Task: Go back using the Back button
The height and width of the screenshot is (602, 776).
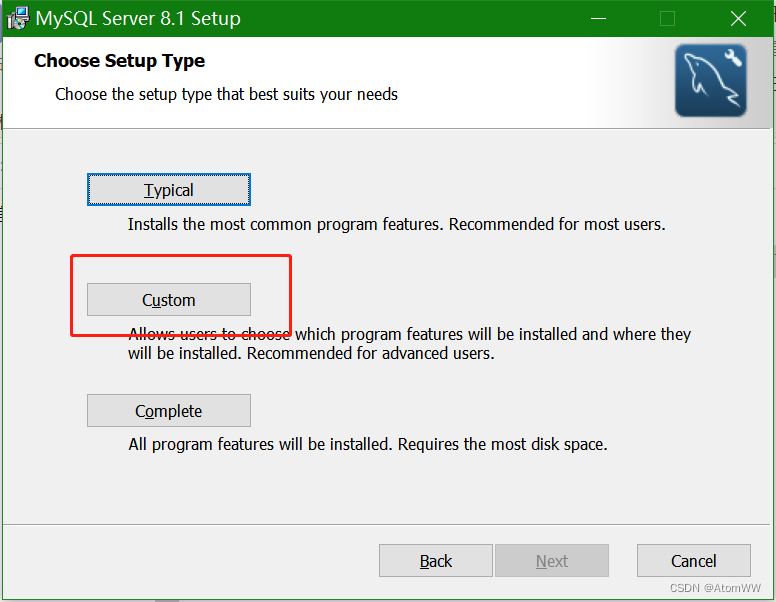Action: click(436, 560)
